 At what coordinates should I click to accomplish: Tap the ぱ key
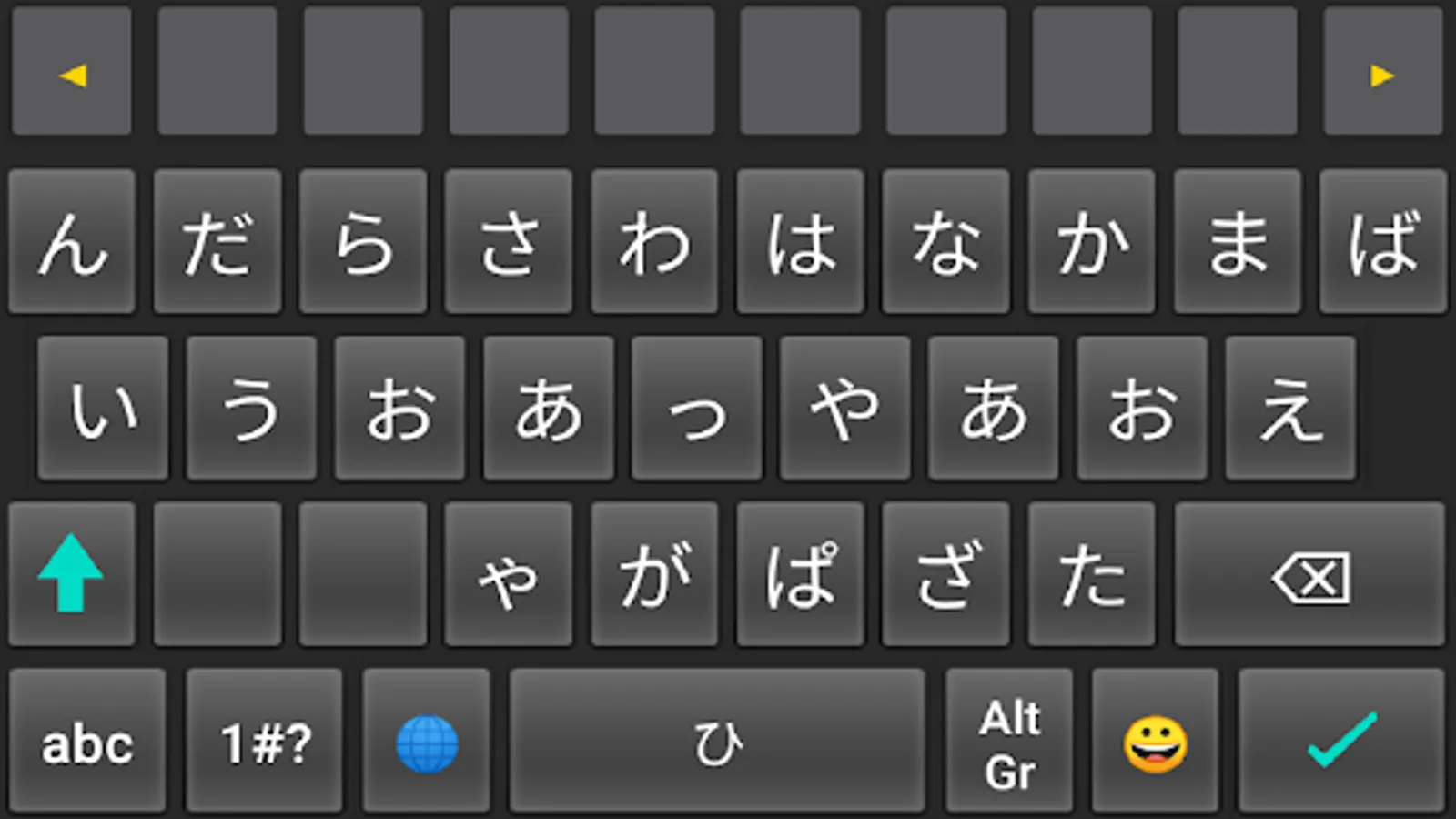click(x=800, y=573)
